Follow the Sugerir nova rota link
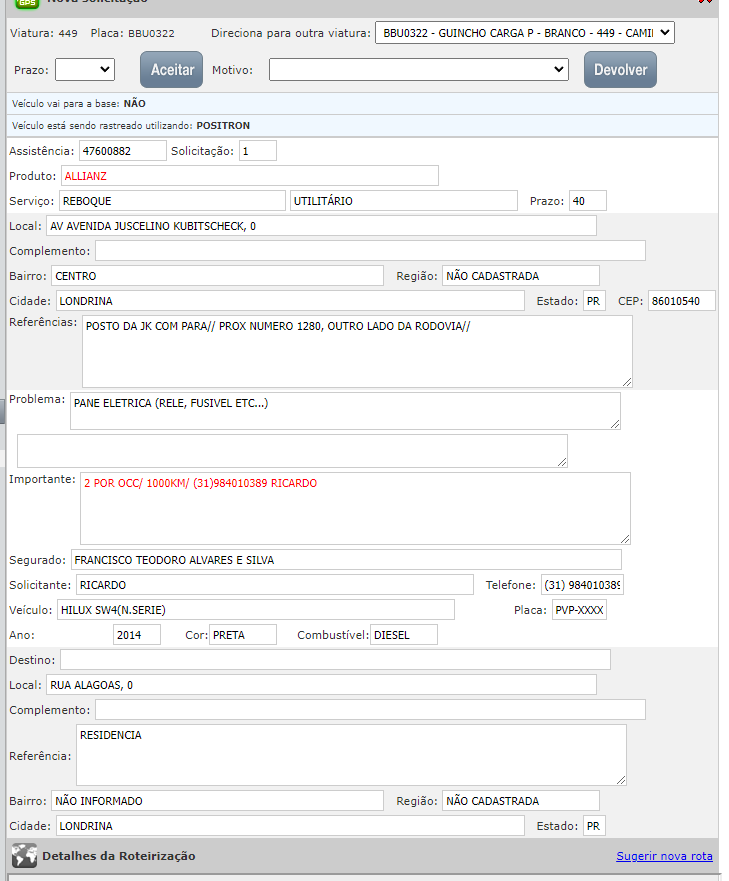729x881 pixels. coord(664,856)
